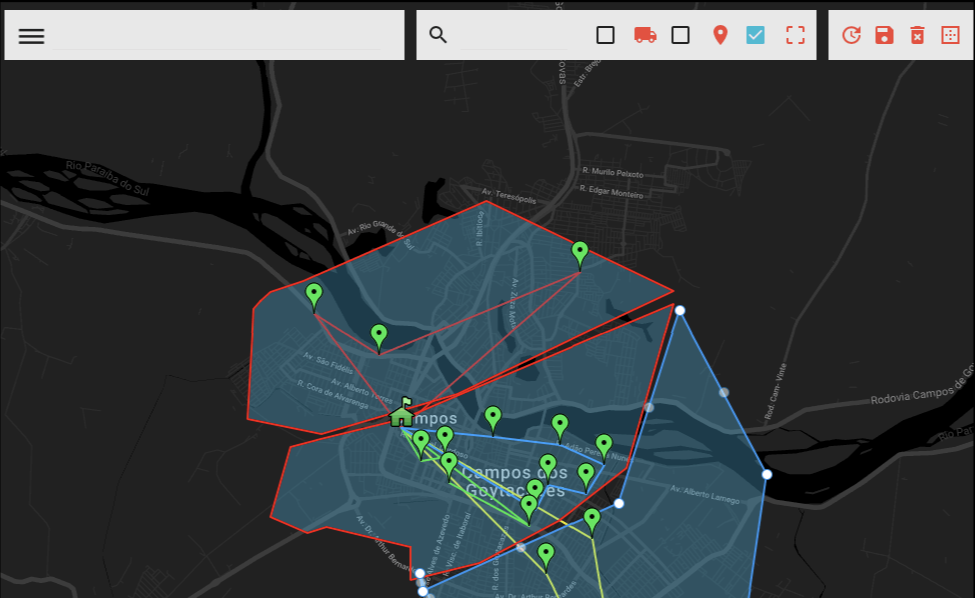The height and width of the screenshot is (598, 975).
Task: Select the green house depot marker
Action: [x=402, y=412]
